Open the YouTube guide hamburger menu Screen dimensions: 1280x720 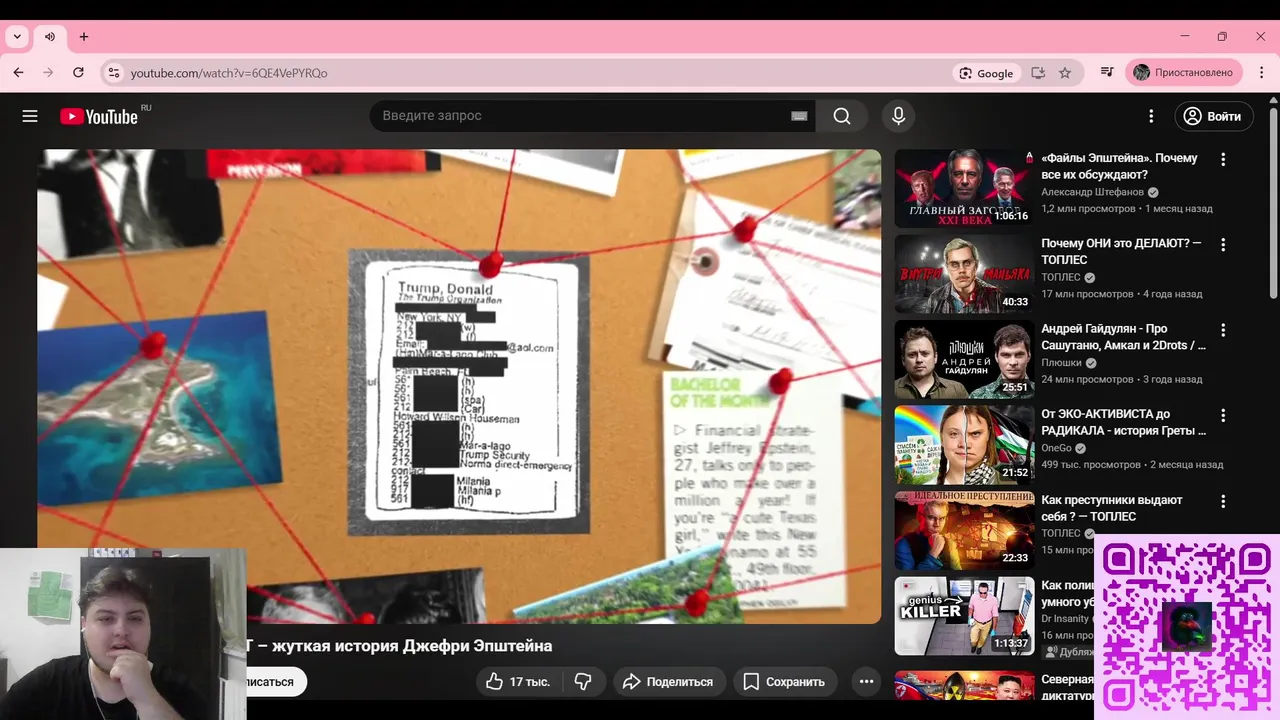[30, 116]
